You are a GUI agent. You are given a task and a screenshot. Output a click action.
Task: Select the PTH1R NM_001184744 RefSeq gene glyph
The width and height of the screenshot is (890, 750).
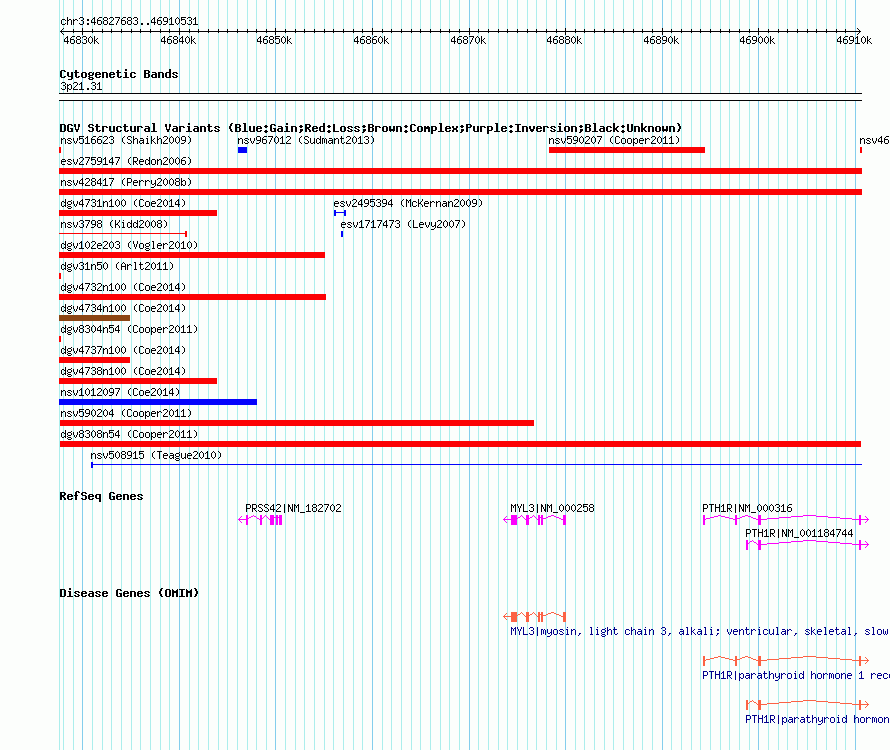pyautogui.click(x=807, y=545)
